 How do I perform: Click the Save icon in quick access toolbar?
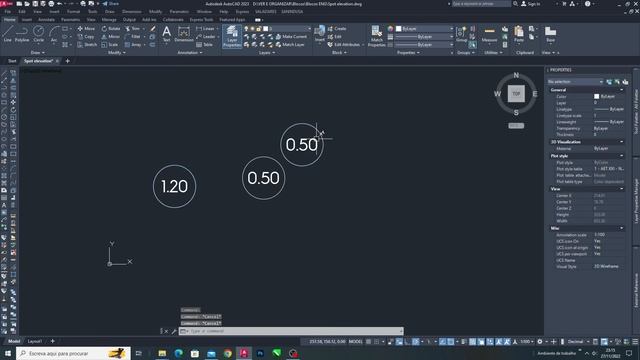point(35,4)
